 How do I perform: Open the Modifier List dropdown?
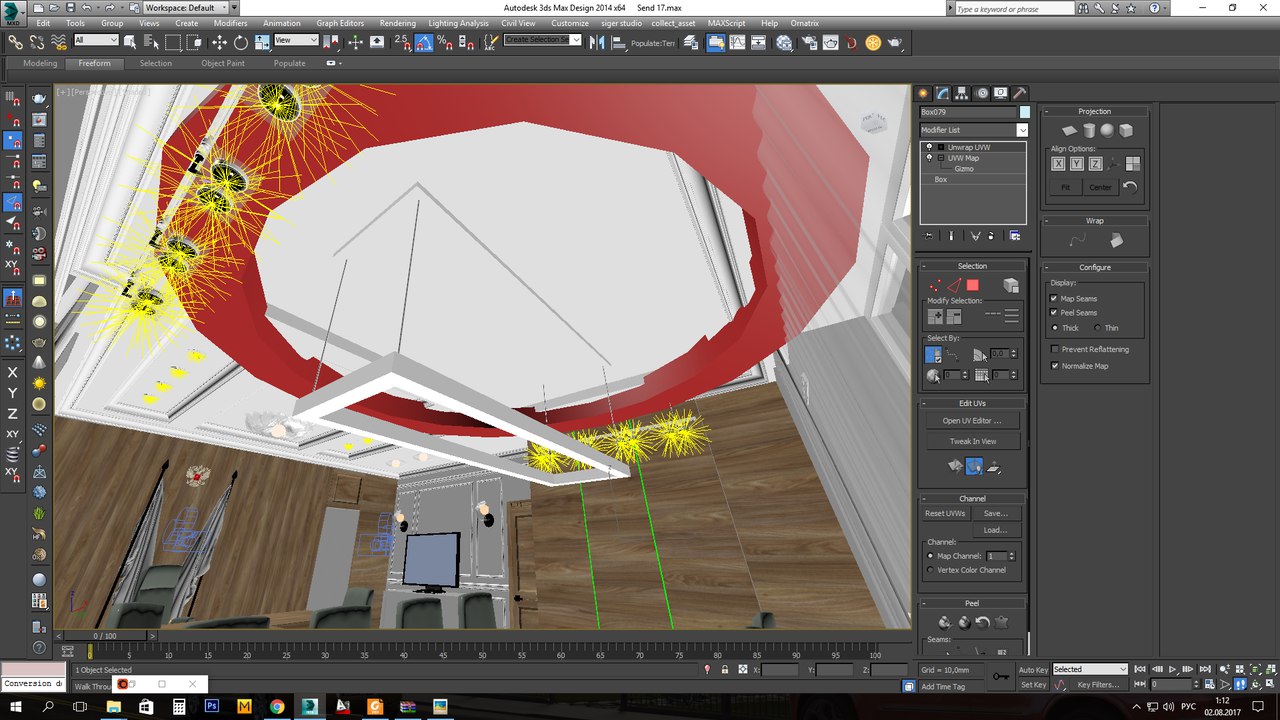(1022, 130)
